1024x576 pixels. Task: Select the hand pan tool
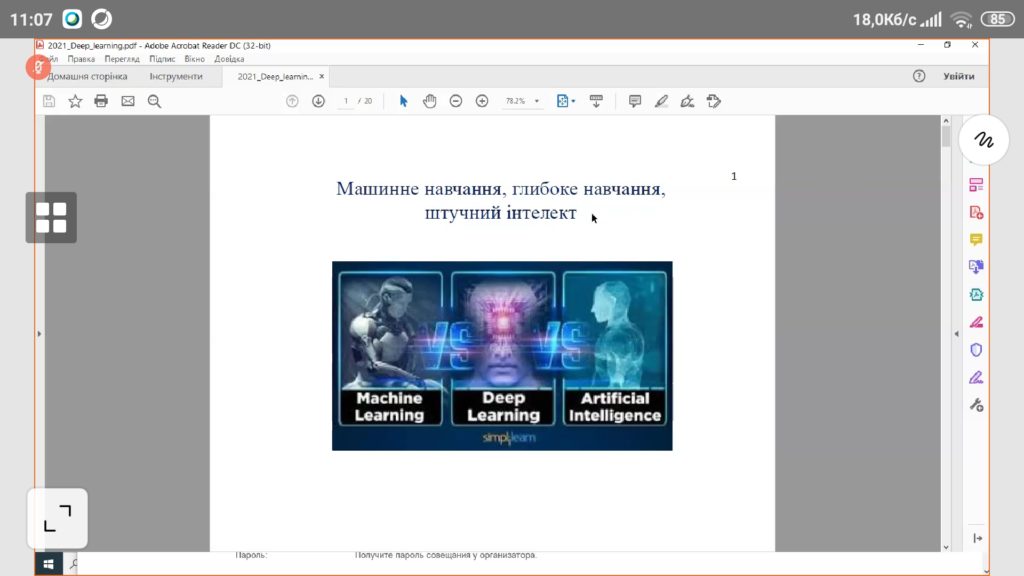coord(430,101)
